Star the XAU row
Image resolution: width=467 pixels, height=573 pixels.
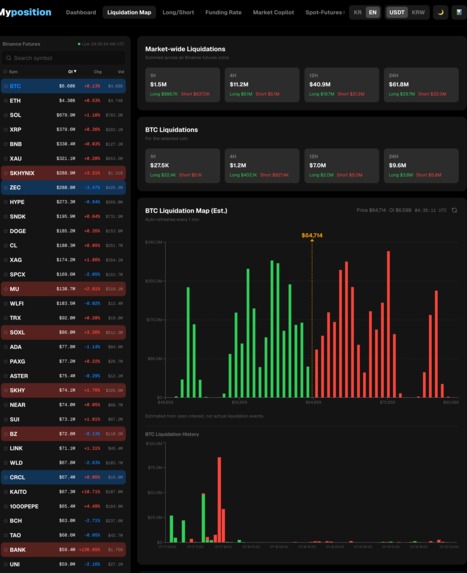coord(5,159)
